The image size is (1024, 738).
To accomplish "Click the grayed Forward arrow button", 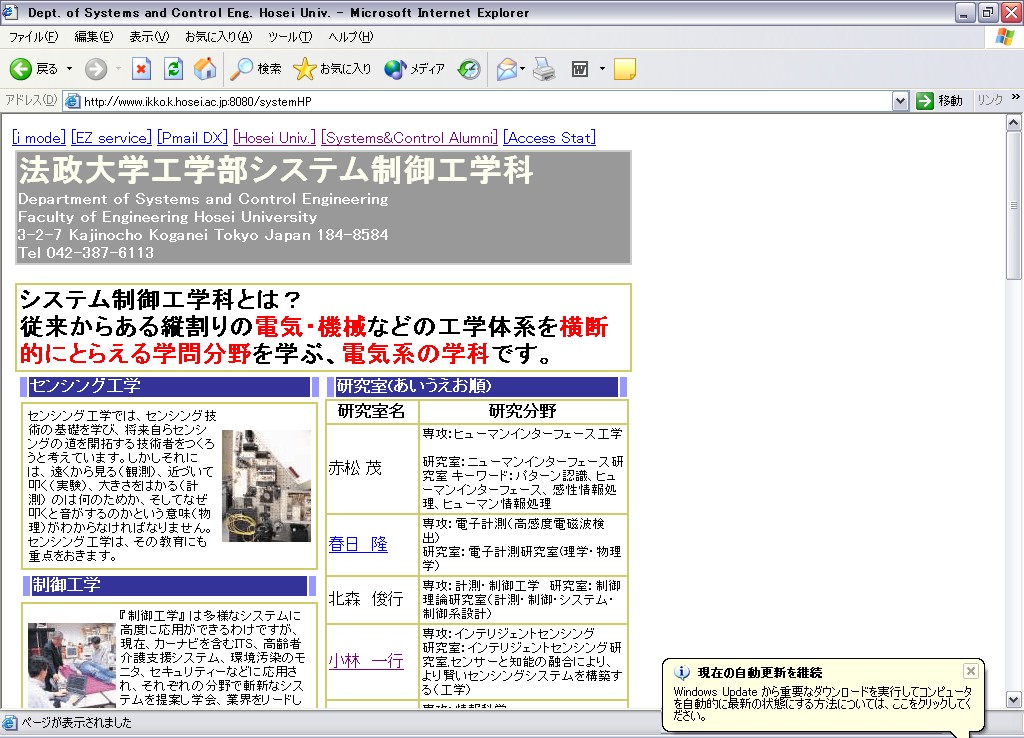I will pyautogui.click(x=96, y=69).
